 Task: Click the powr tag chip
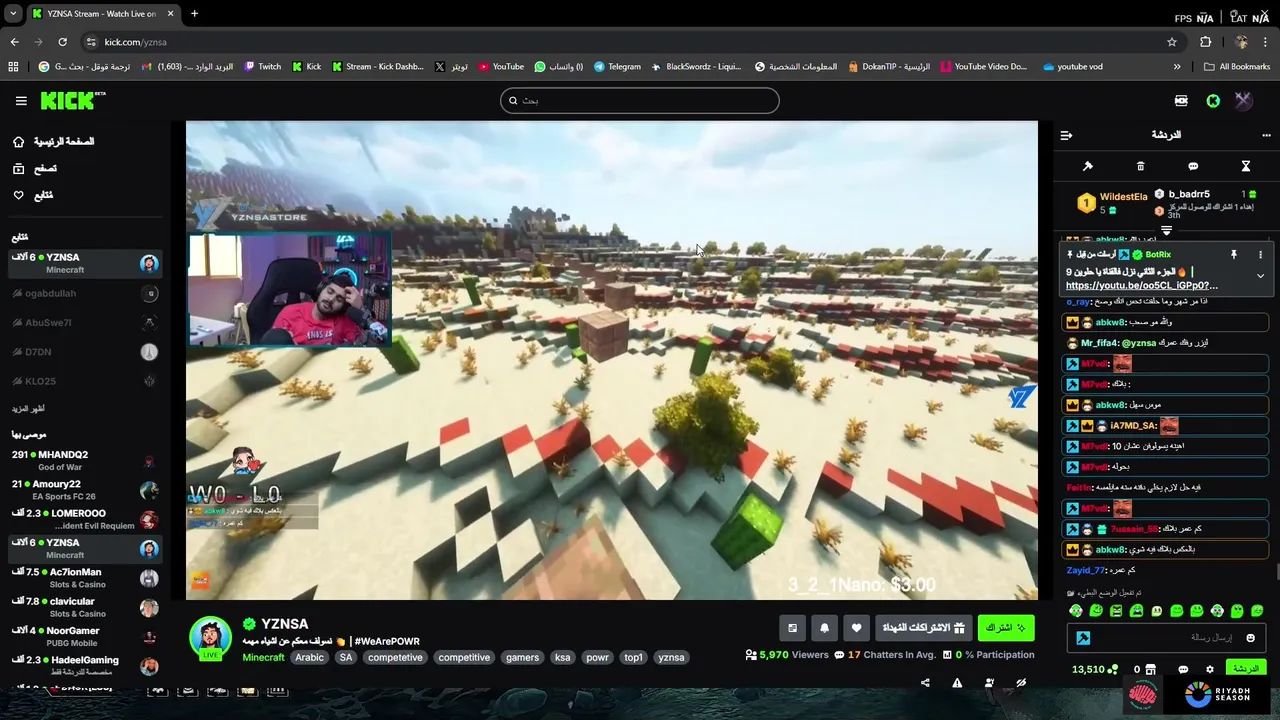(x=597, y=658)
